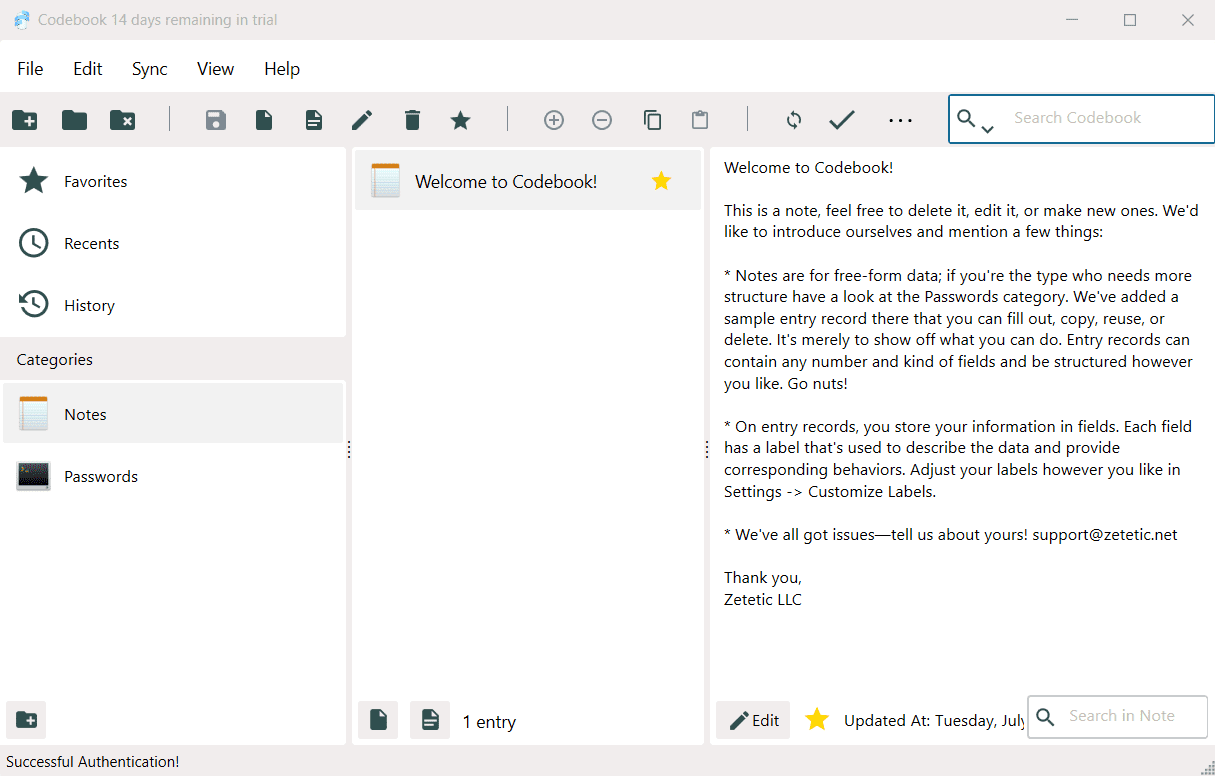
Task: Maximize the Codebook window
Action: 1130,20
